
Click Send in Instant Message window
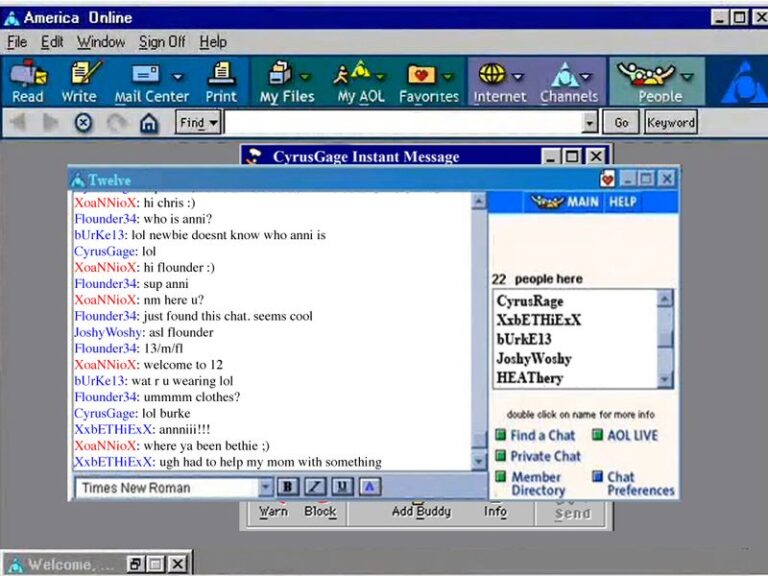(572, 513)
